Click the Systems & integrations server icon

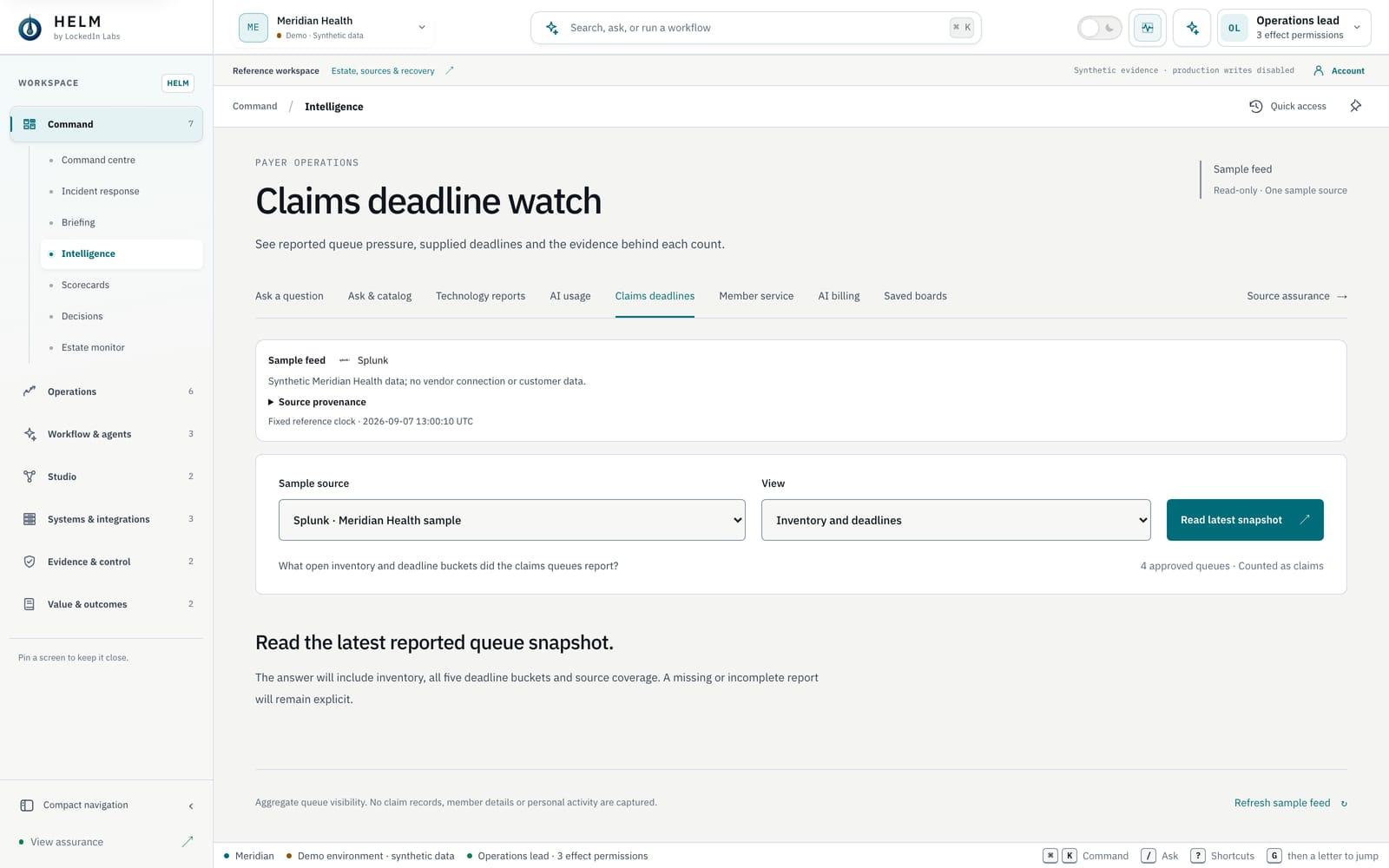30,519
